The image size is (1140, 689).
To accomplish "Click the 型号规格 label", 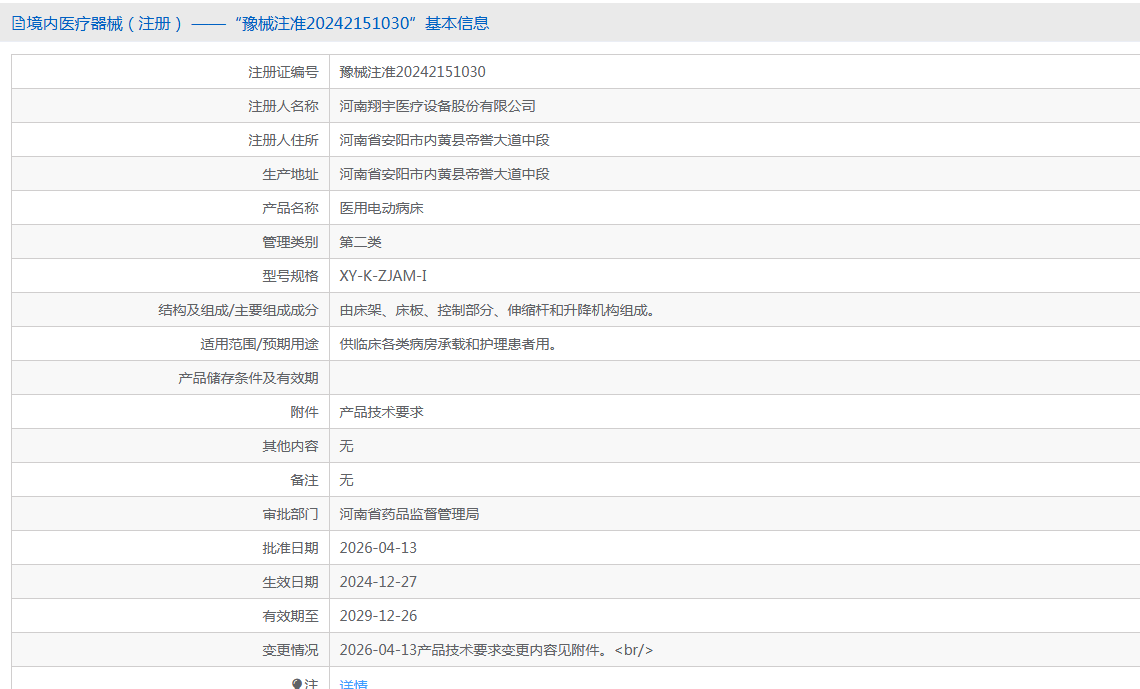I will pyautogui.click(x=290, y=276).
